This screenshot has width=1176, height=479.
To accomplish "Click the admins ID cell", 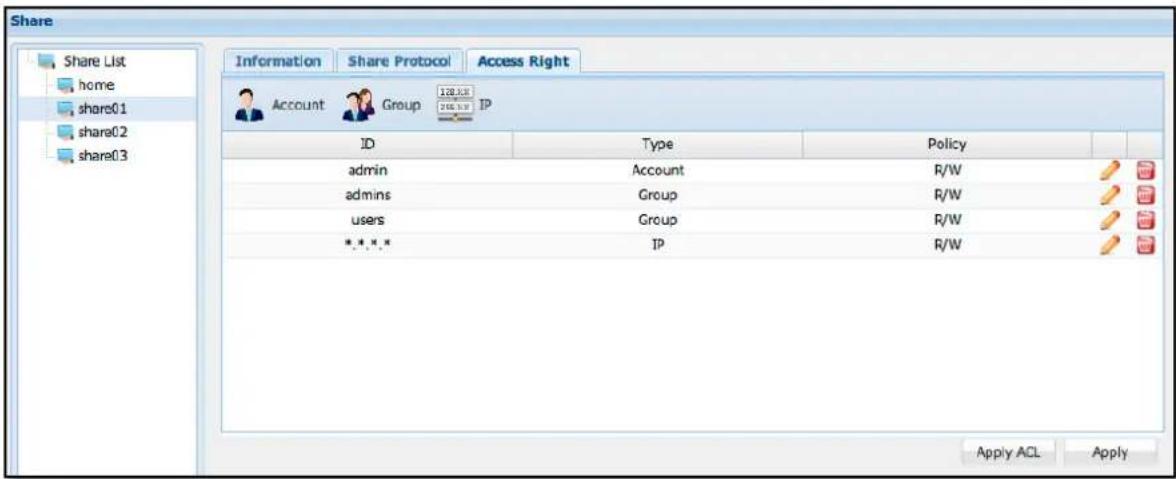I will point(368,196).
